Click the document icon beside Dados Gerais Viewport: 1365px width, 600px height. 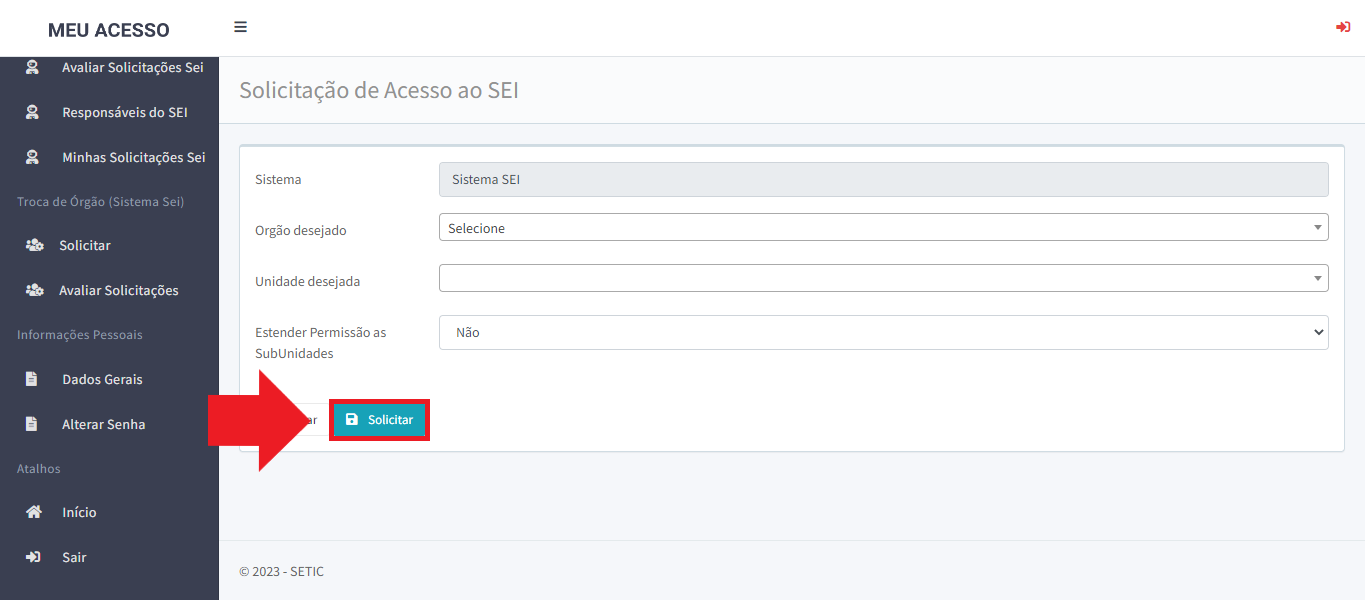(32, 379)
